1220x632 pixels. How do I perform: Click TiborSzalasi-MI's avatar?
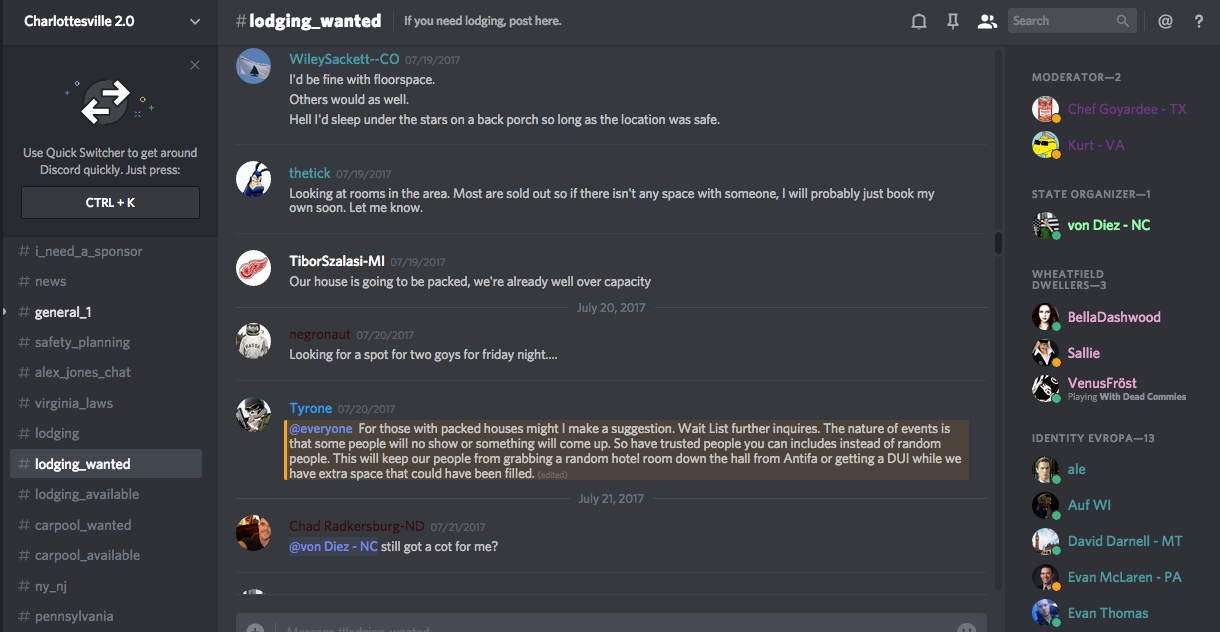253,268
